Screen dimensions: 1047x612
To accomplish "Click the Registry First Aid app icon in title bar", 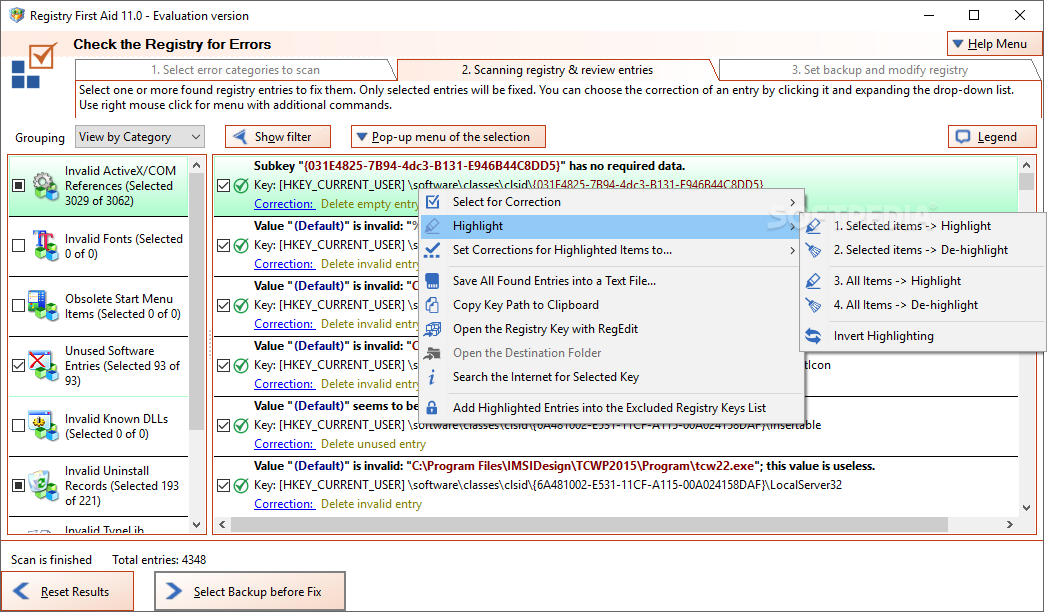I will [x=17, y=15].
